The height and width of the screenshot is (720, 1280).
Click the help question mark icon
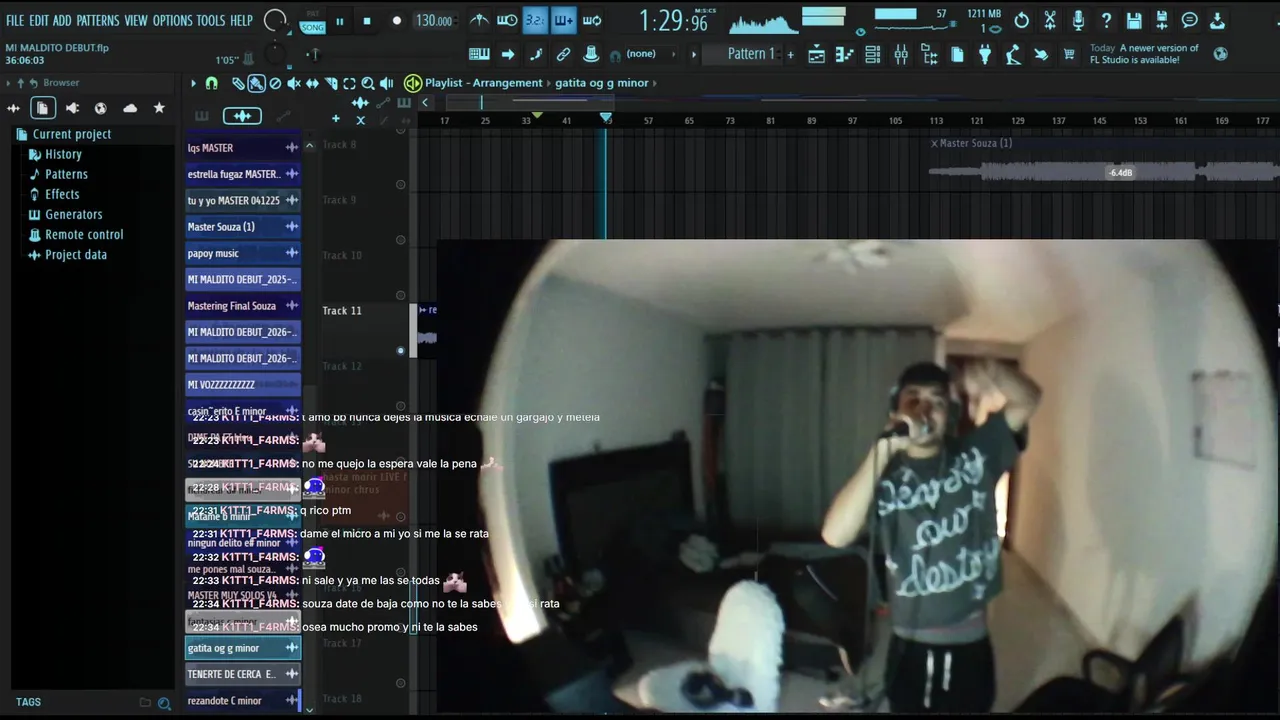1106,20
